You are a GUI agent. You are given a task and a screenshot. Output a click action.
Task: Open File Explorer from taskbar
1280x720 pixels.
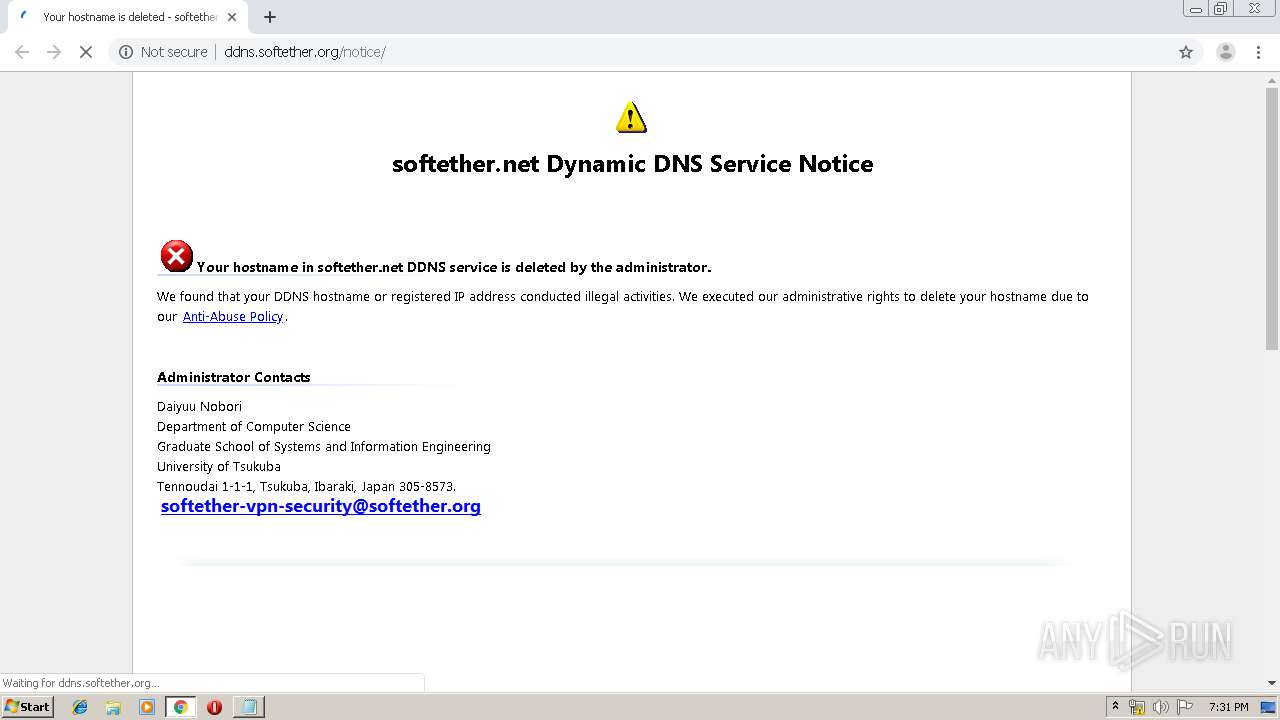point(113,707)
